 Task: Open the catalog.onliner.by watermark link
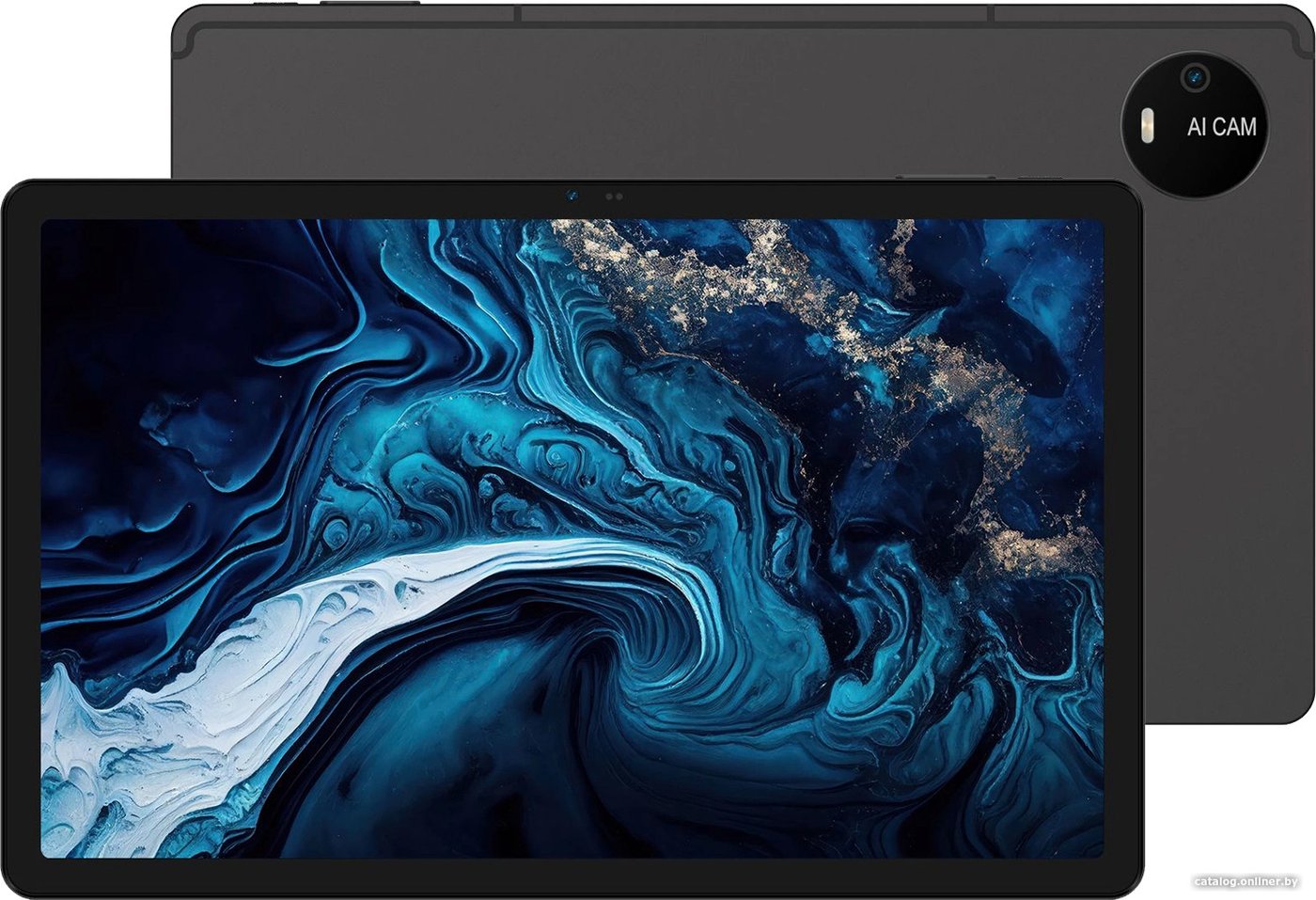1245,881
